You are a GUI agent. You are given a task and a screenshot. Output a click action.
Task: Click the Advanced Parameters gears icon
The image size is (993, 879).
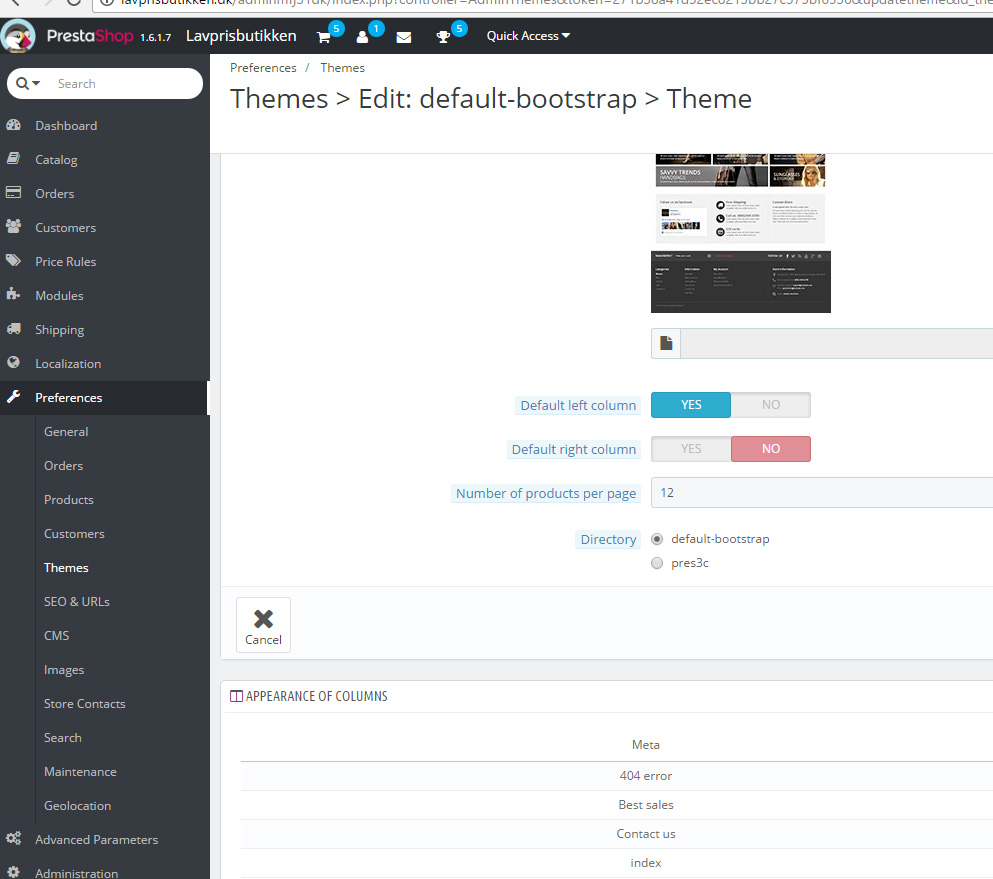click(13, 838)
